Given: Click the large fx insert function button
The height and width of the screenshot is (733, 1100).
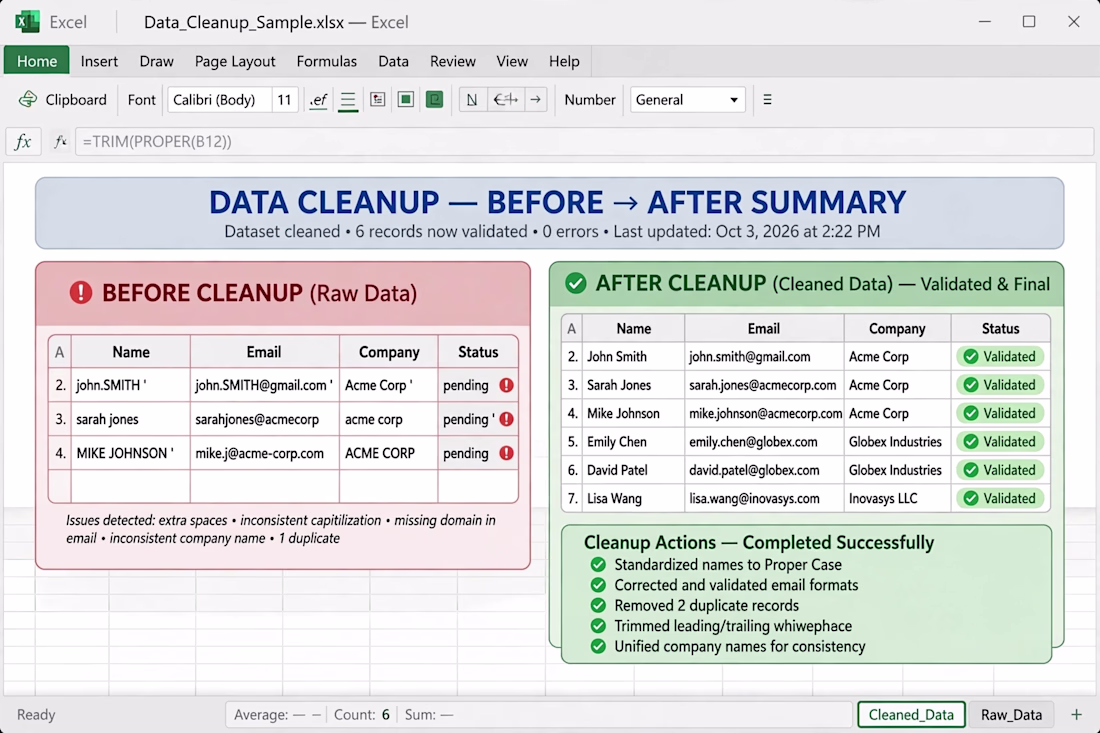Looking at the screenshot, I should (x=23, y=142).
